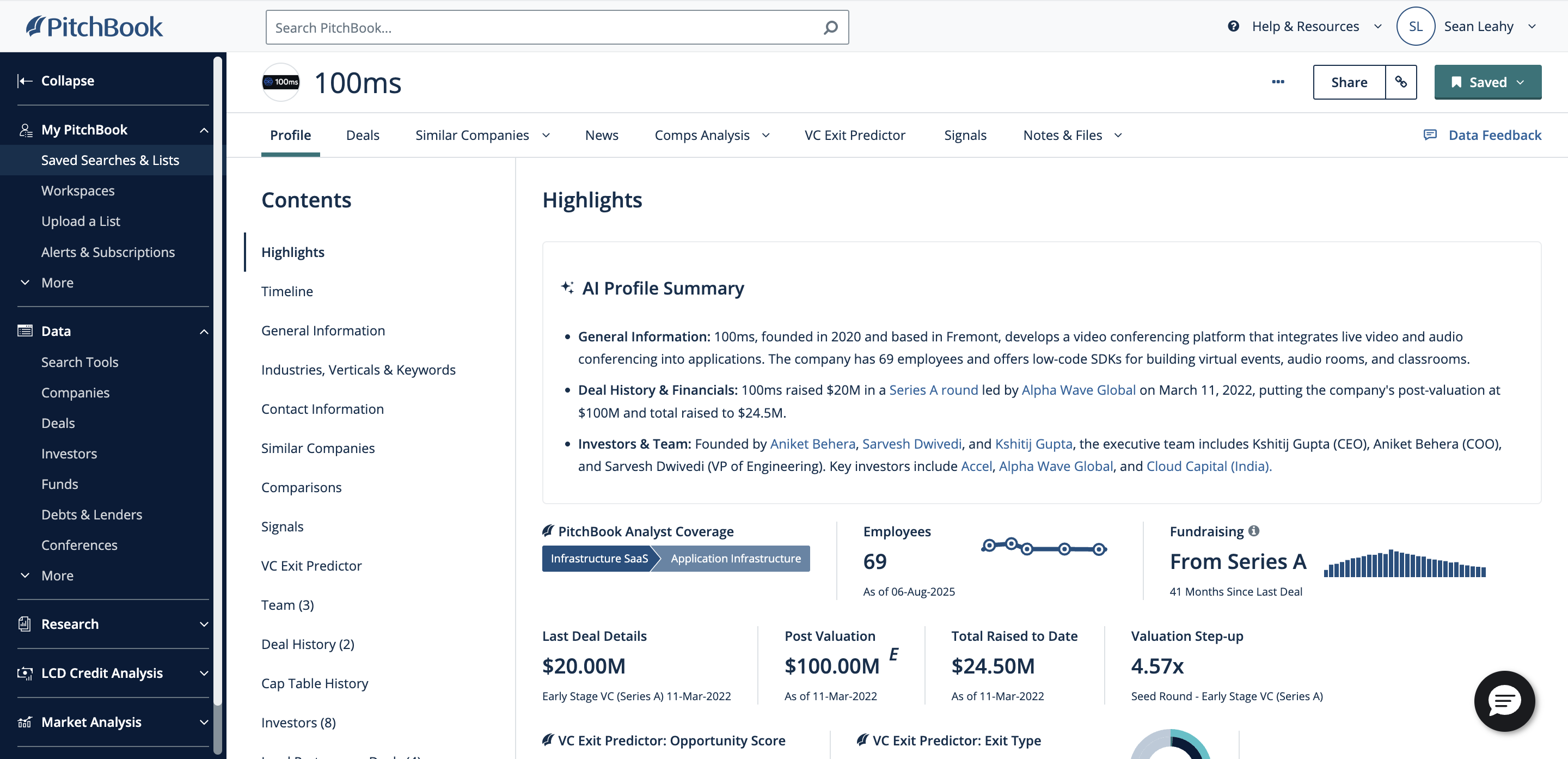The image size is (1568, 759).
Task: Click the copy link icon beside Share
Action: coord(1401,82)
